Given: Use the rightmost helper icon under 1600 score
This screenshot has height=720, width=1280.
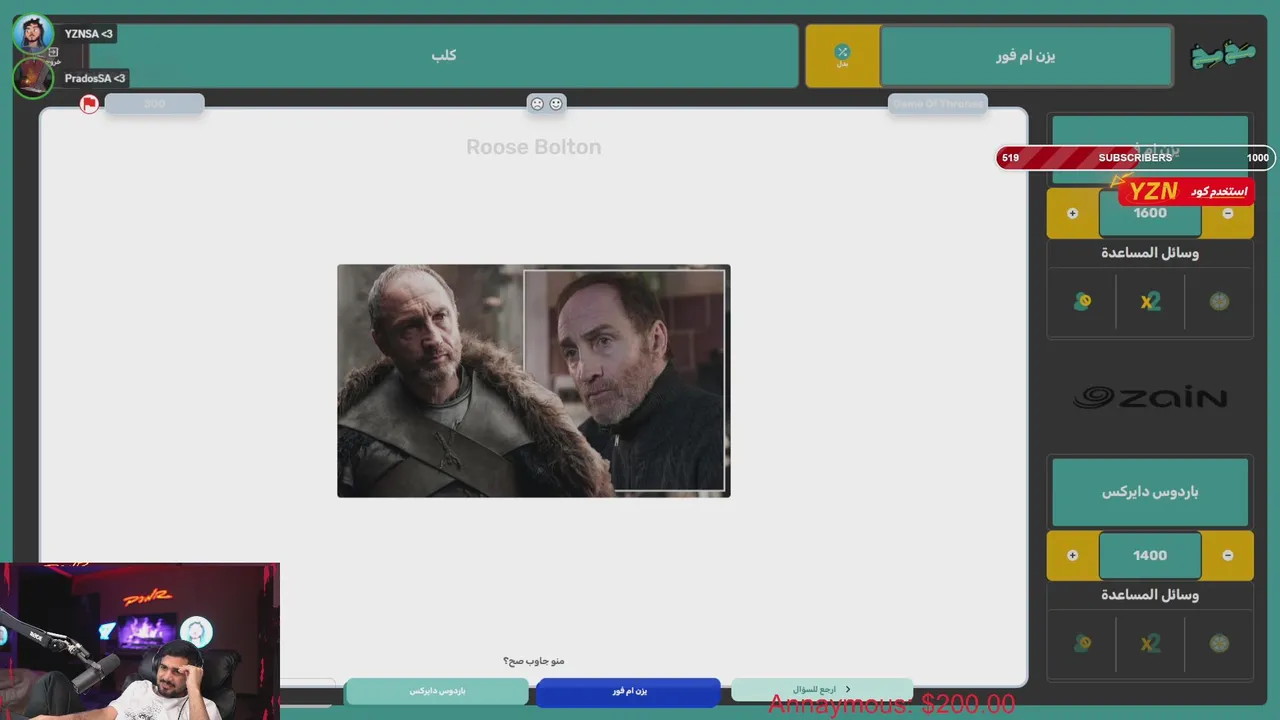Looking at the screenshot, I should [1218, 301].
